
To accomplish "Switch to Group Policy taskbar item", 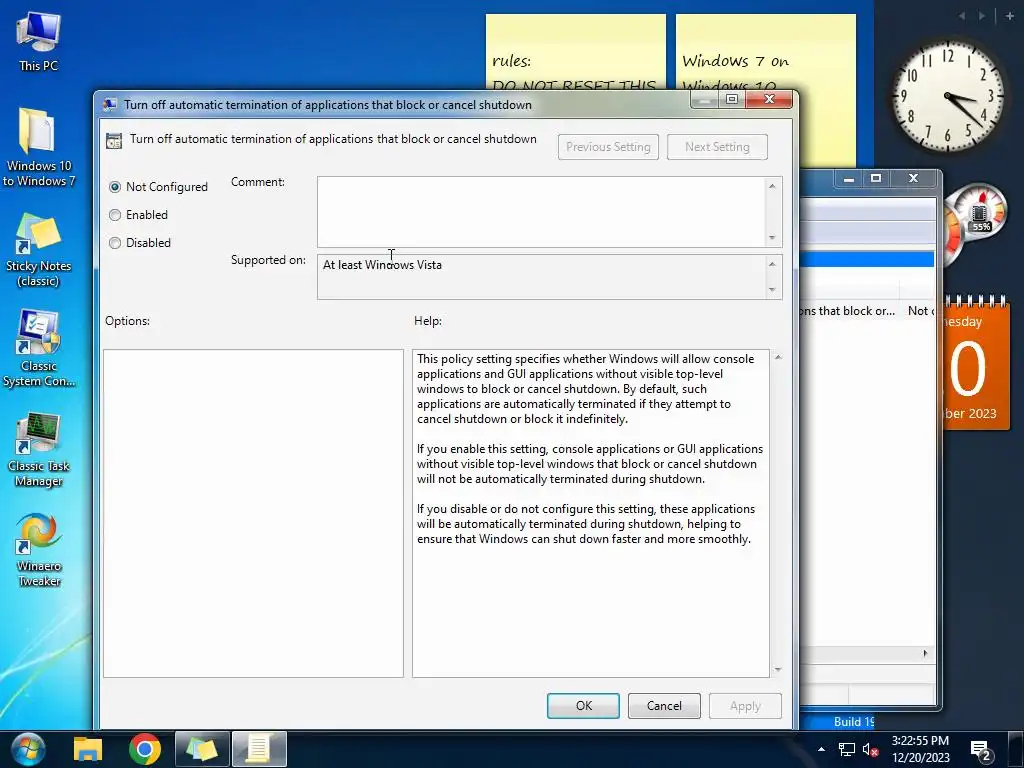I will [259, 749].
